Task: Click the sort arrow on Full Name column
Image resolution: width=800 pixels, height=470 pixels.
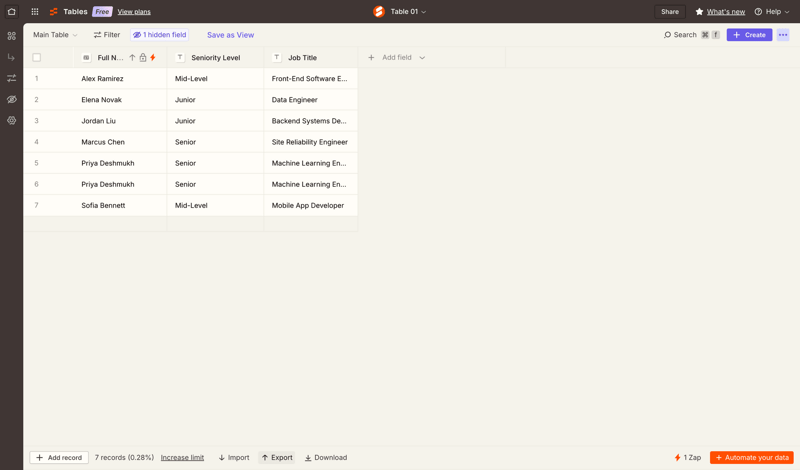Action: click(132, 58)
